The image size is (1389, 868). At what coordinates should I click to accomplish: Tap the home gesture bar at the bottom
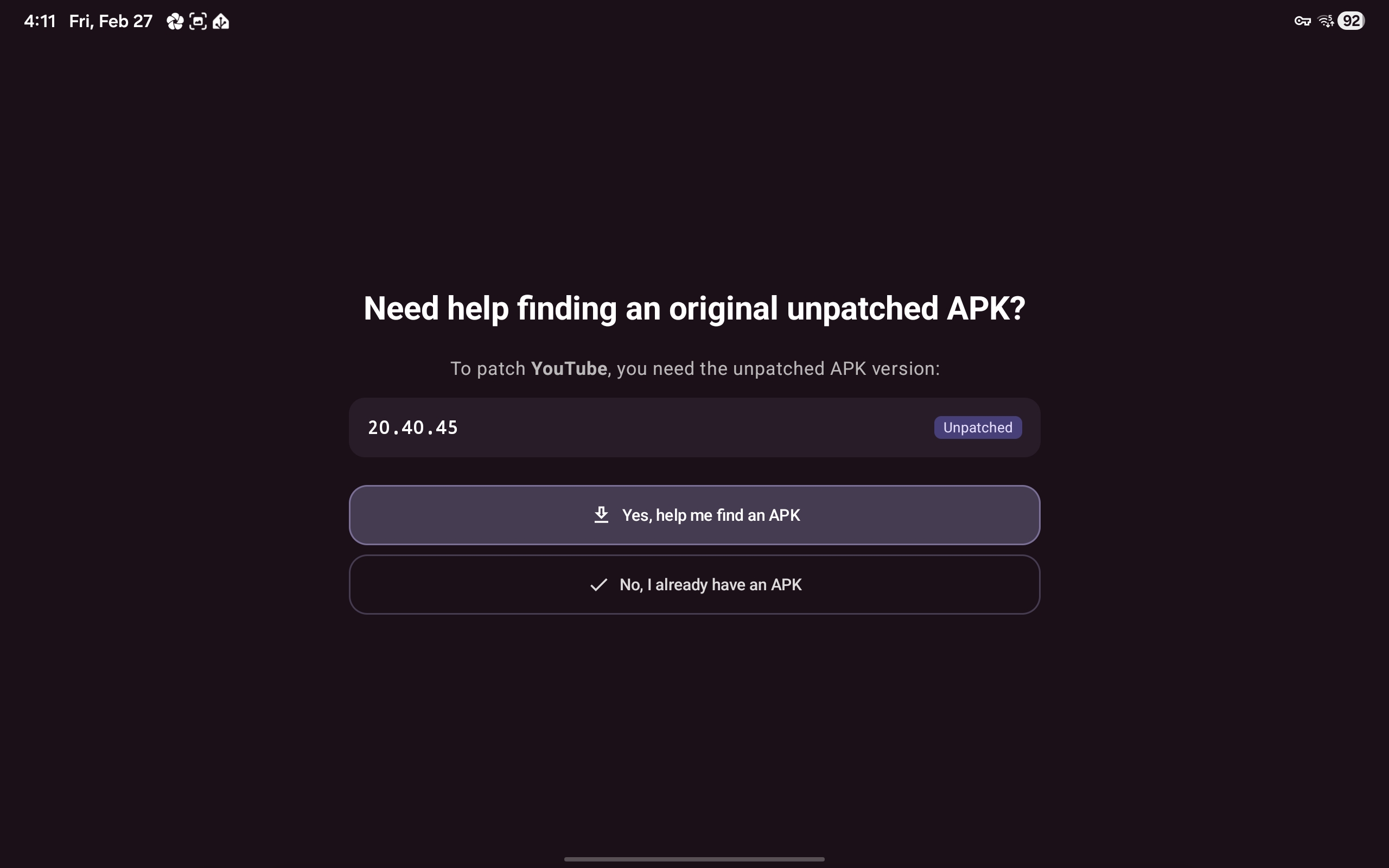[694, 859]
